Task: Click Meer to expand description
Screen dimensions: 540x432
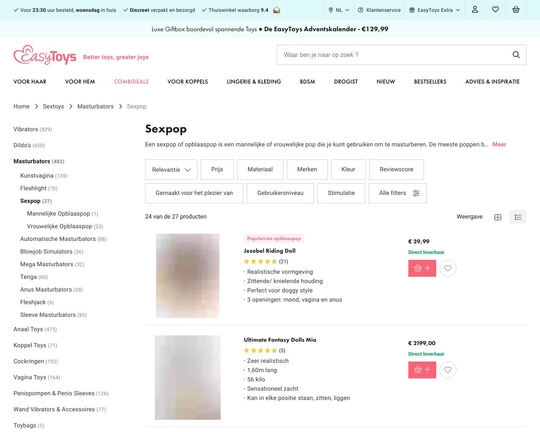Action: point(499,144)
